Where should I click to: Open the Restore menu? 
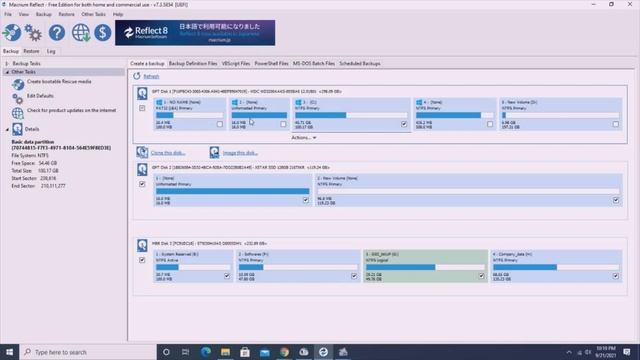[x=67, y=14]
